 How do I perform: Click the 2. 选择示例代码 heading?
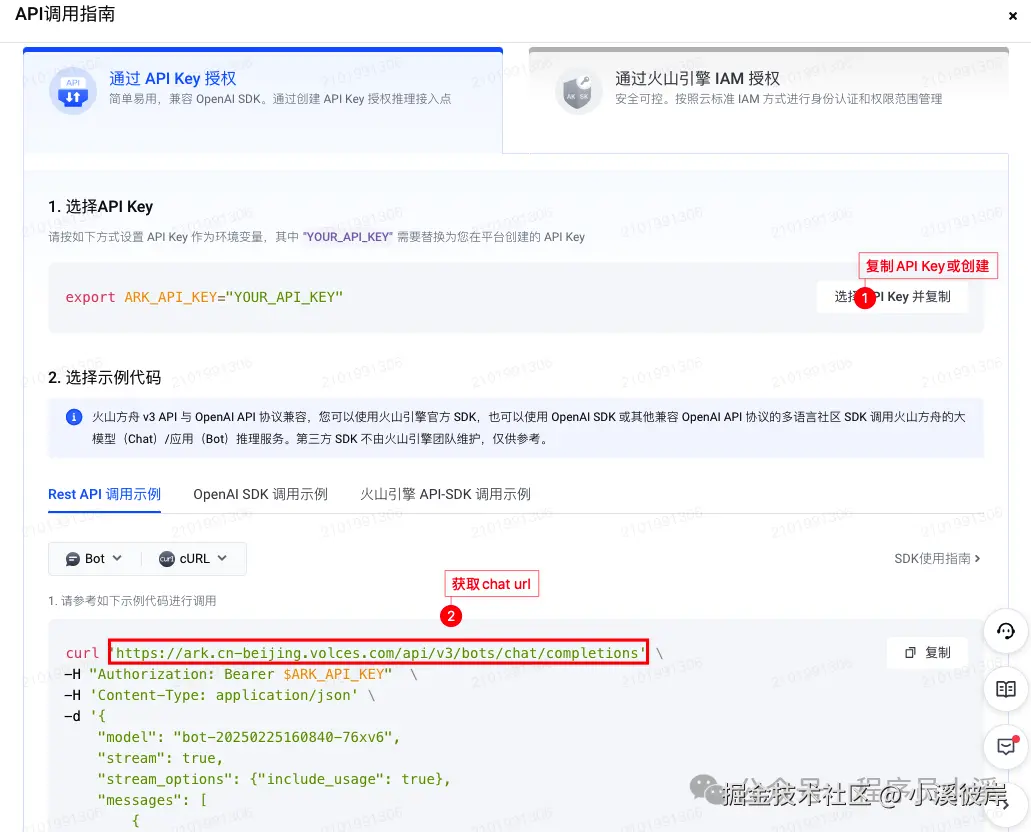pyautogui.click(x=105, y=378)
